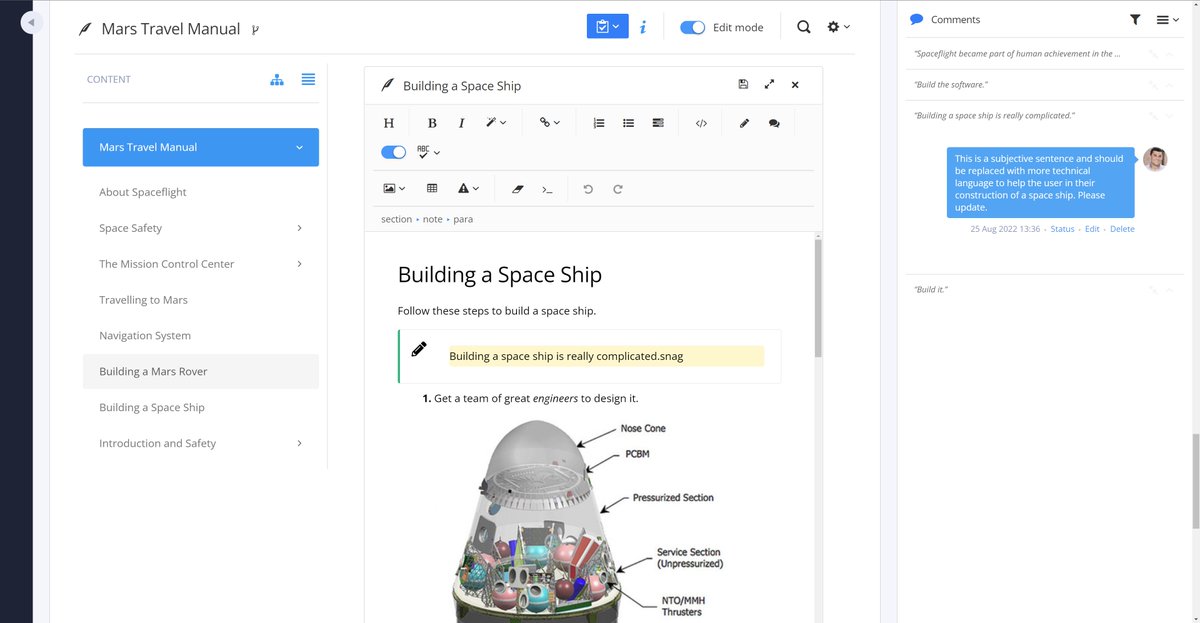1200x623 pixels.
Task: Toggle italic formatting
Action: click(461, 123)
